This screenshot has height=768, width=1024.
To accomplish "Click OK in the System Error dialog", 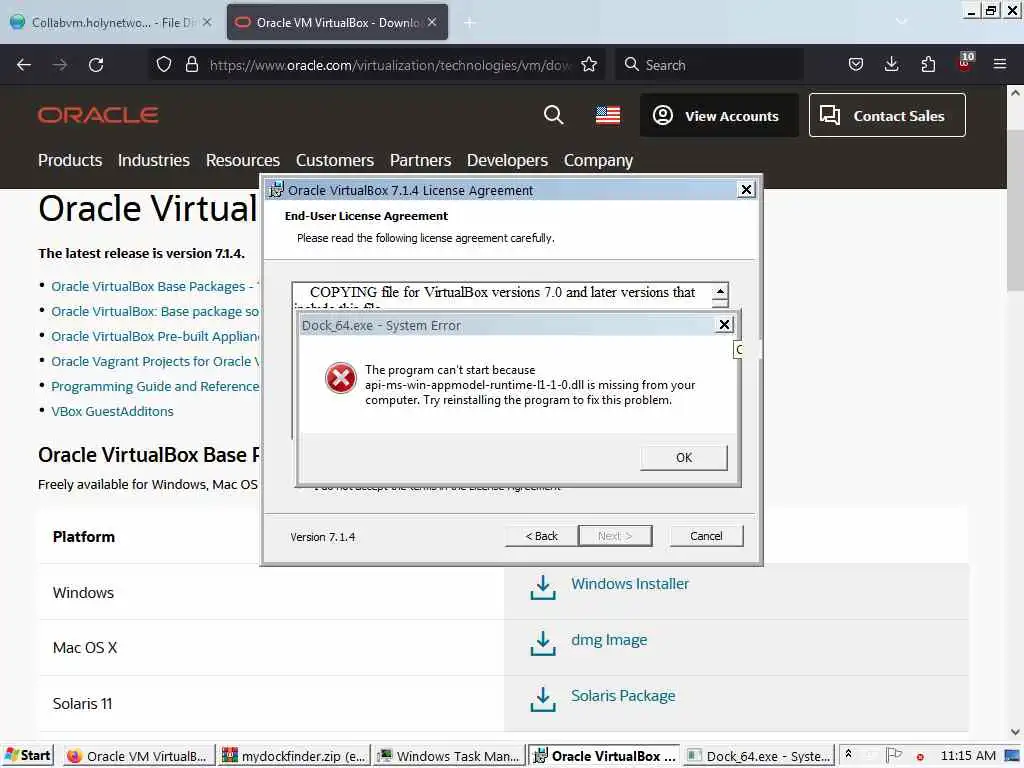I will click(x=683, y=458).
